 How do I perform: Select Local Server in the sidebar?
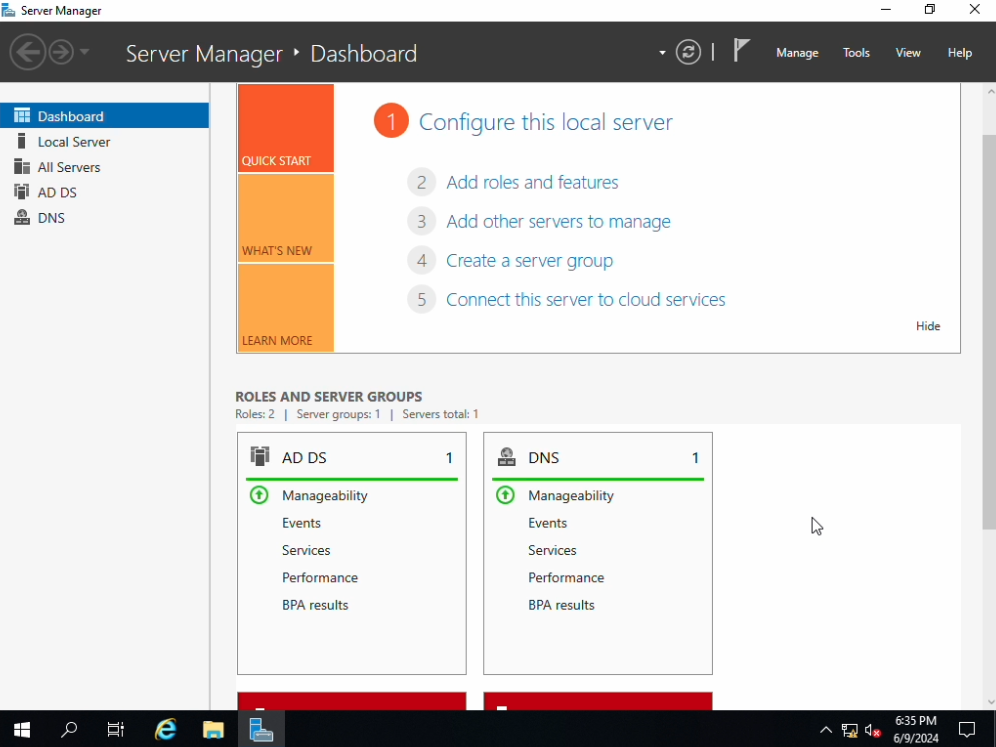tap(74, 142)
